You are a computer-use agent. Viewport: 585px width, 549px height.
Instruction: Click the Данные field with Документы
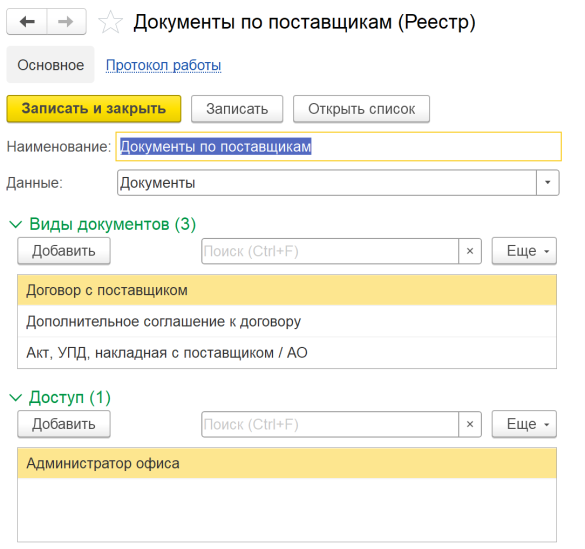pos(327,183)
